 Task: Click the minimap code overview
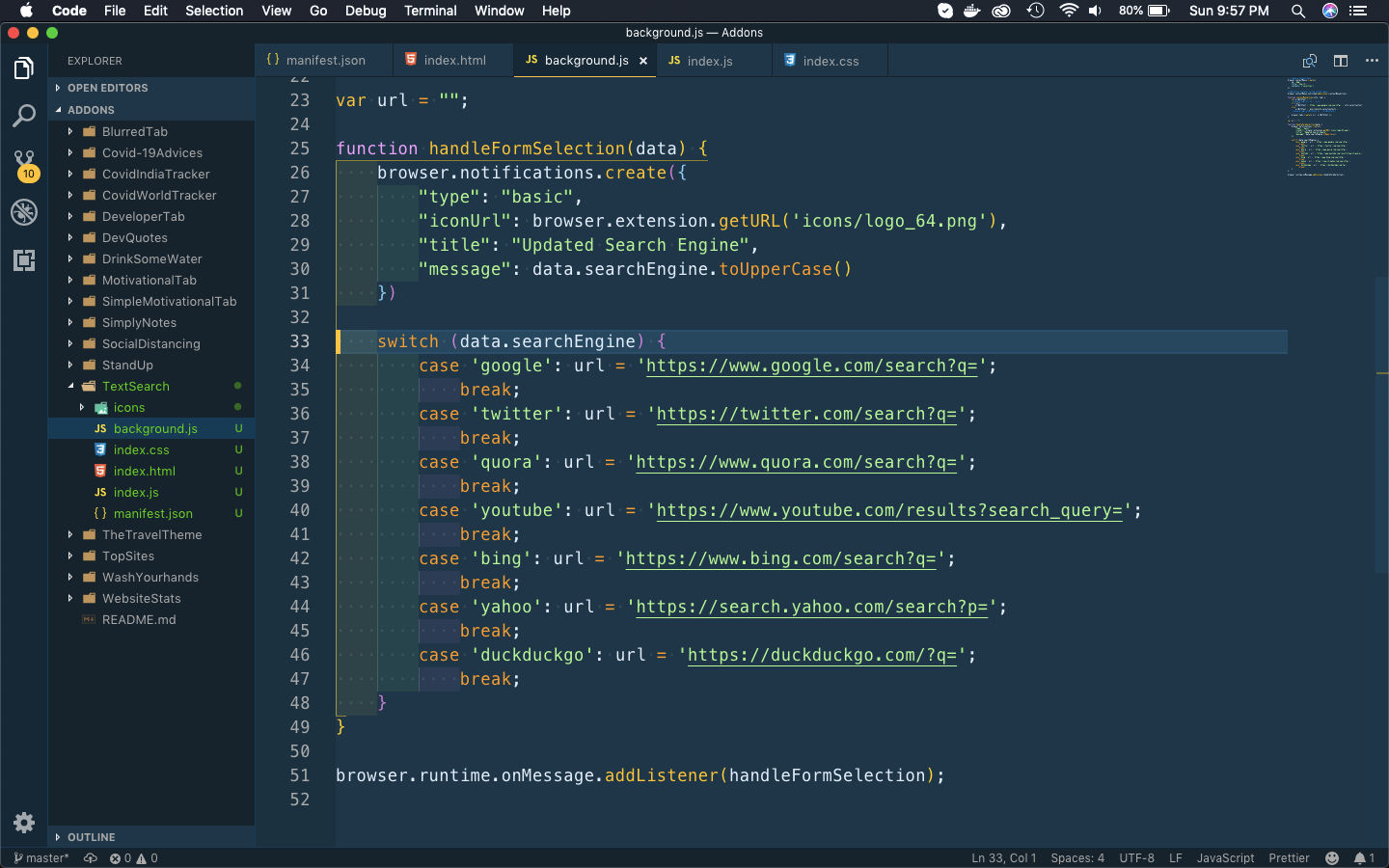tap(1324, 126)
